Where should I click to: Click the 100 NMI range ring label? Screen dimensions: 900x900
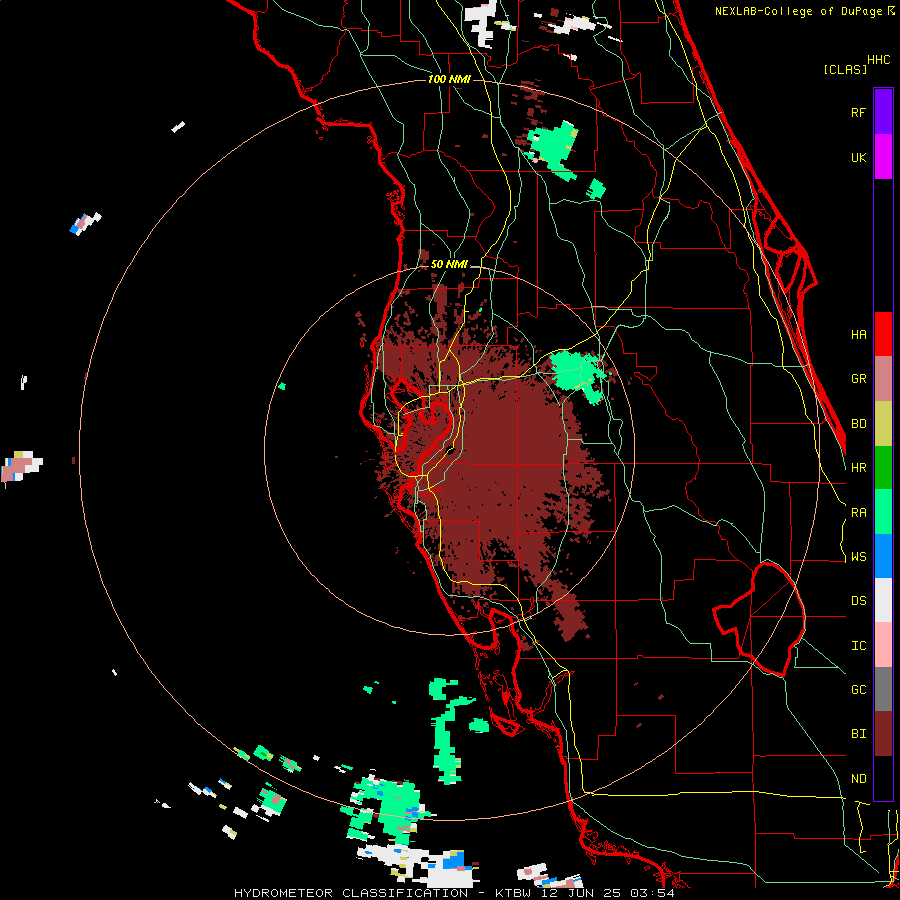coord(449,79)
